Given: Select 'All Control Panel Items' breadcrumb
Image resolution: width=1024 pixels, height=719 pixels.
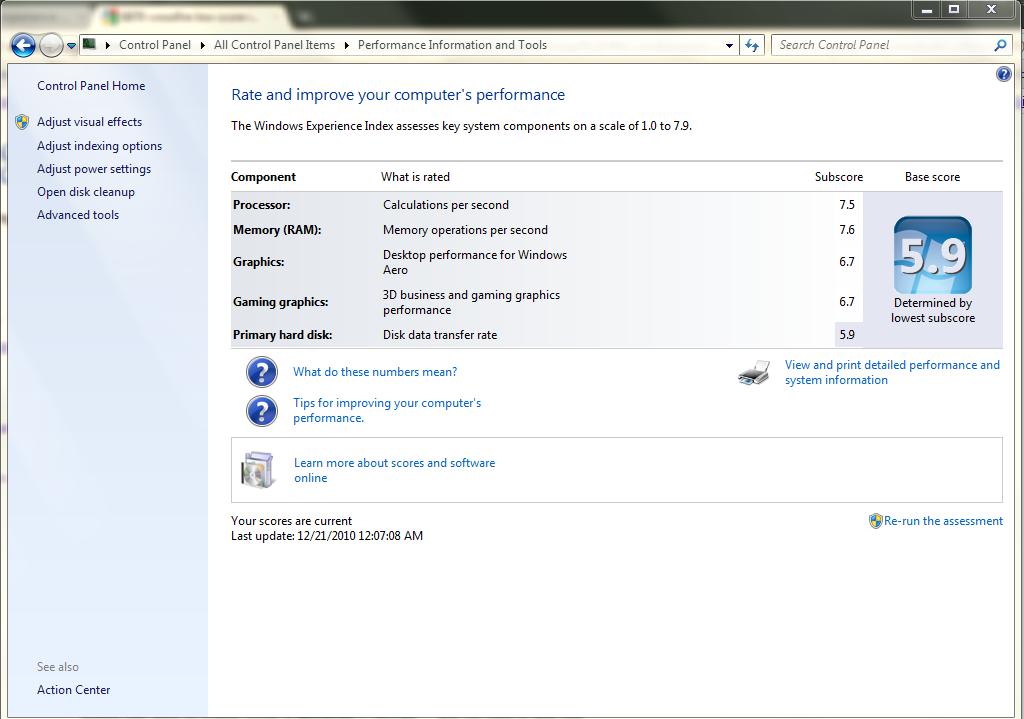Looking at the screenshot, I should click(274, 45).
